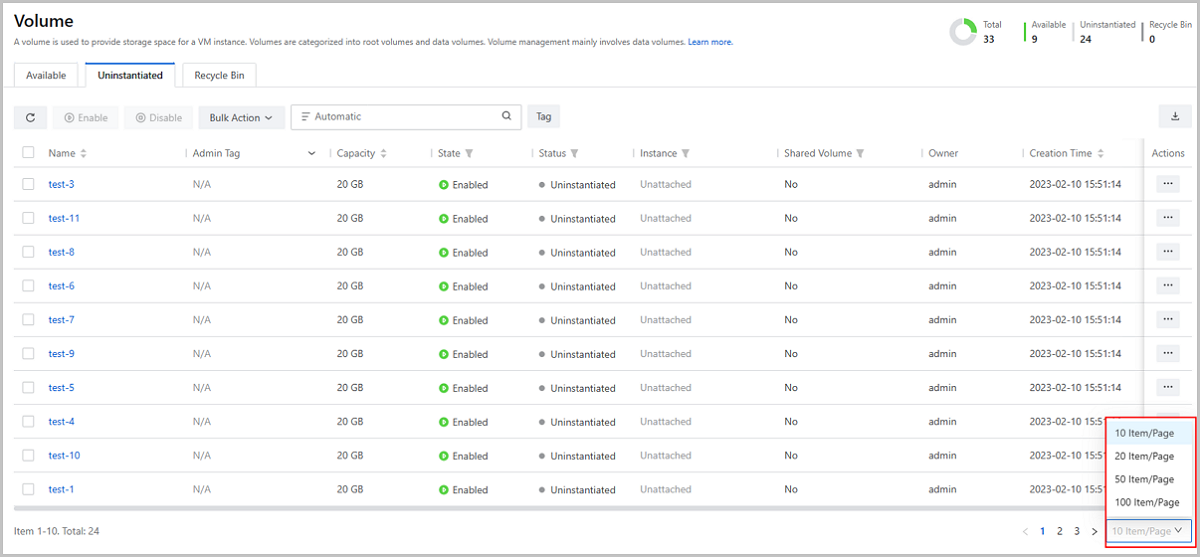Click the Tag button
1200x557 pixels.
(x=543, y=117)
